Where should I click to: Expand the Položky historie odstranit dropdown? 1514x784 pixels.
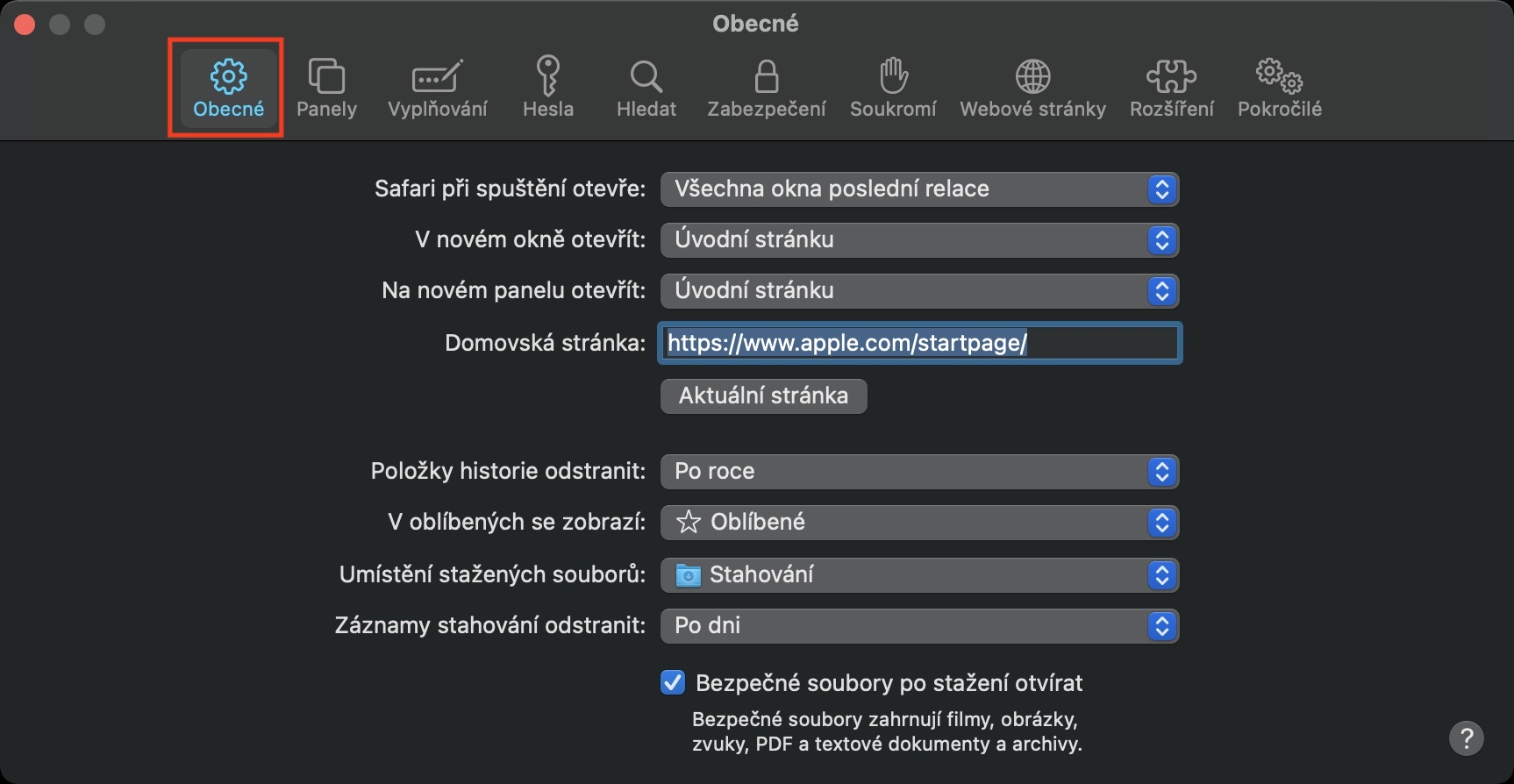click(918, 472)
